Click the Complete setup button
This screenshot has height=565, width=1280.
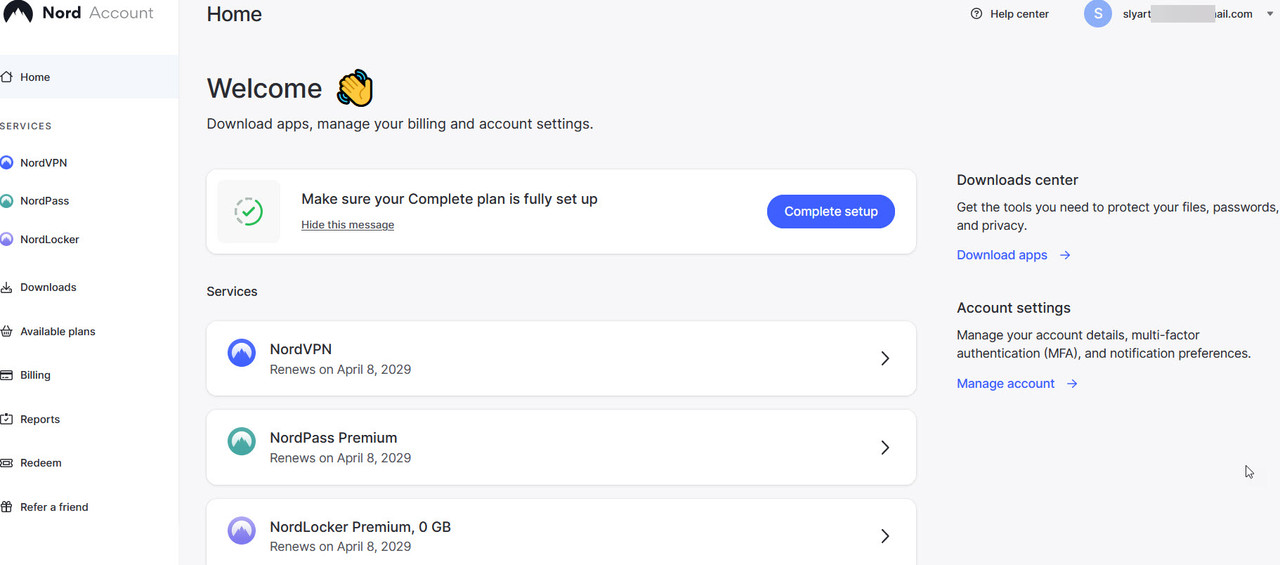click(x=830, y=212)
